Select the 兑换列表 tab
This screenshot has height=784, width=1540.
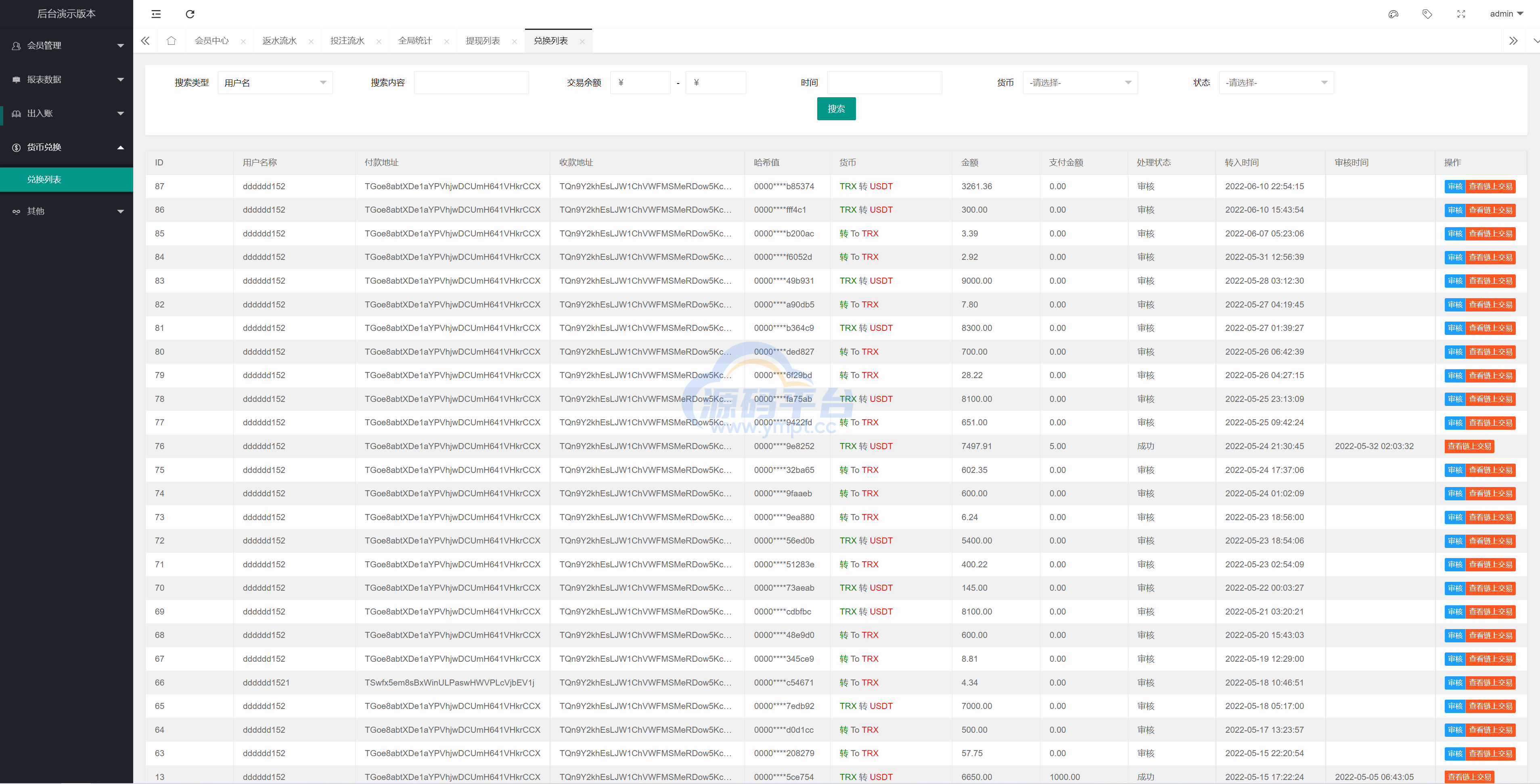coord(550,41)
